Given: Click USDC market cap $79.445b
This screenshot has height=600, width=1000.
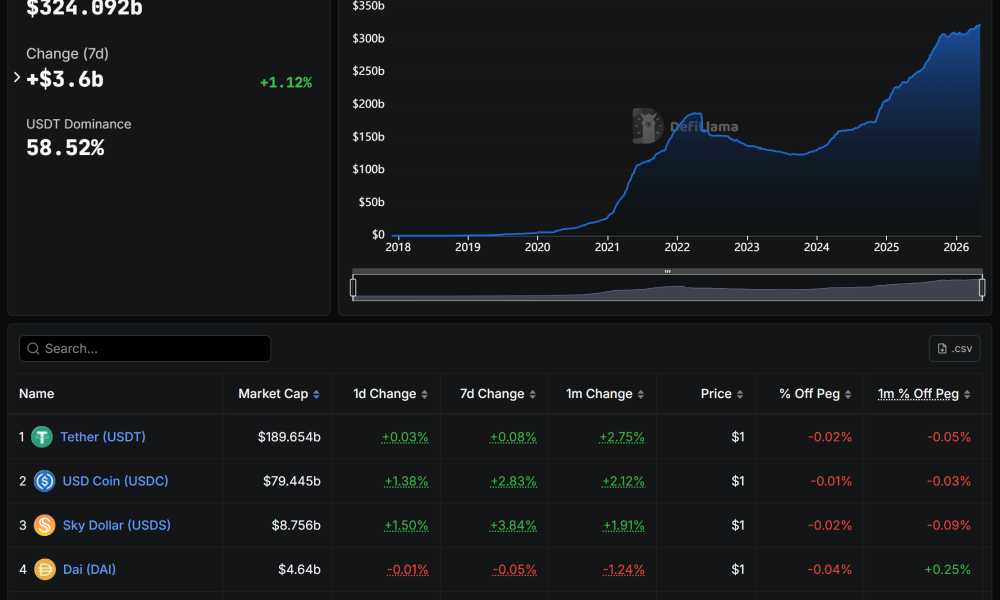Looking at the screenshot, I should 291,481.
